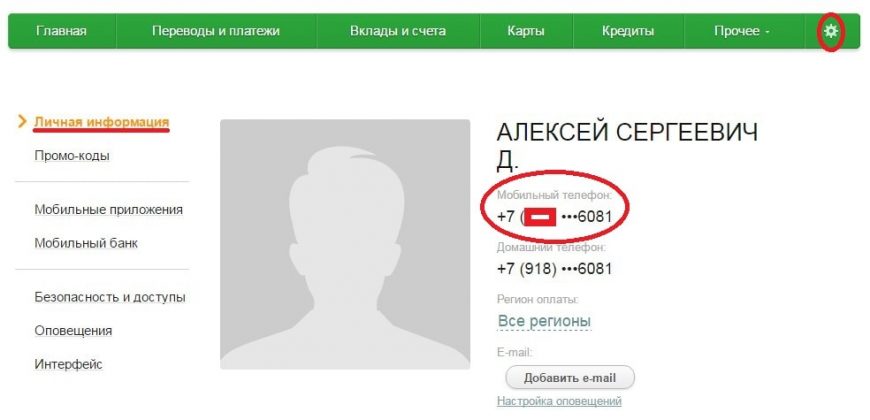Open settings via the gear icon
870x420 pixels.
[831, 31]
